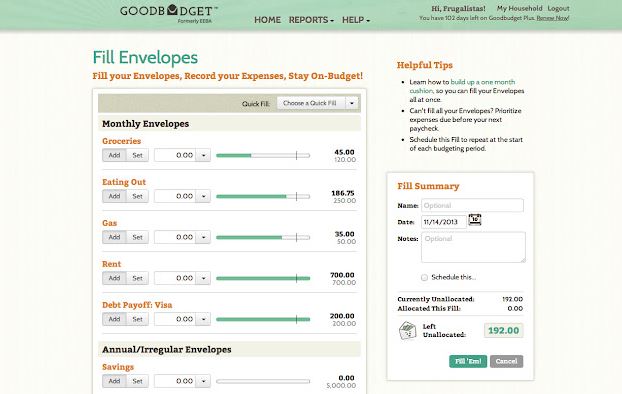Open Eating Out amount dropdown arrow
Viewport: 622px width, 394px height.
click(203, 196)
